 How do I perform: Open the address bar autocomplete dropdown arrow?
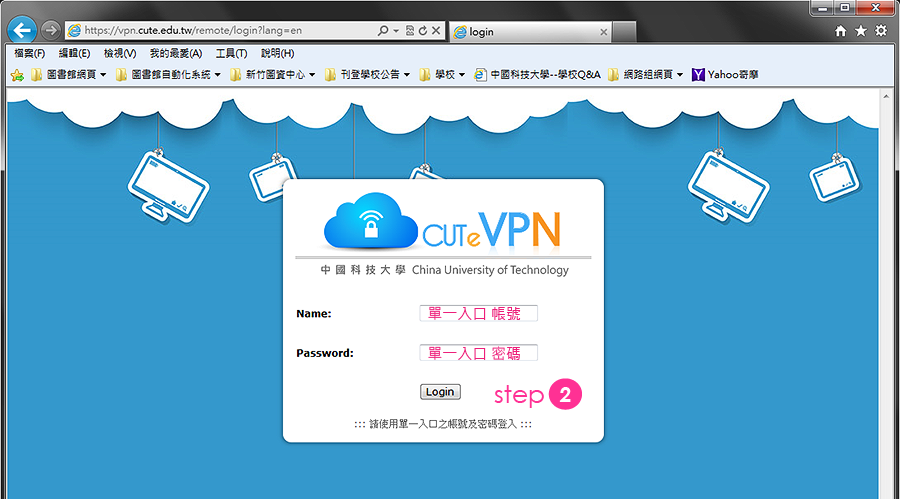pos(396,31)
